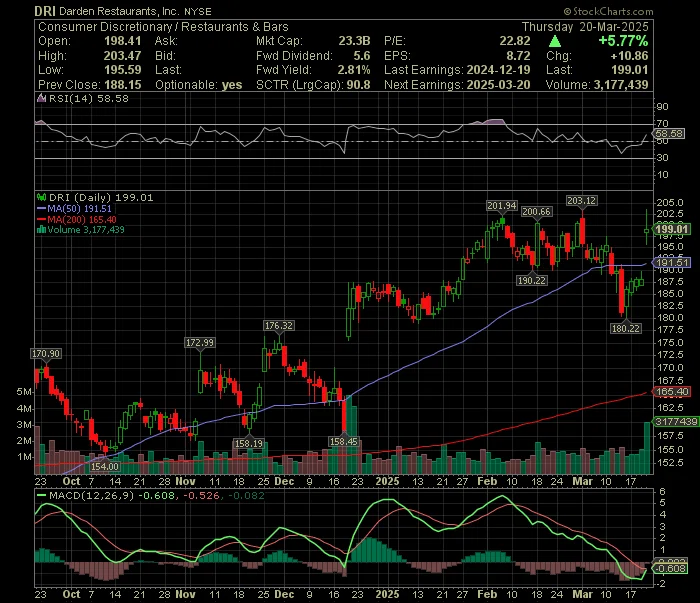Click the 165.40 MA200 axis tag
700x603 pixels.
672,392
